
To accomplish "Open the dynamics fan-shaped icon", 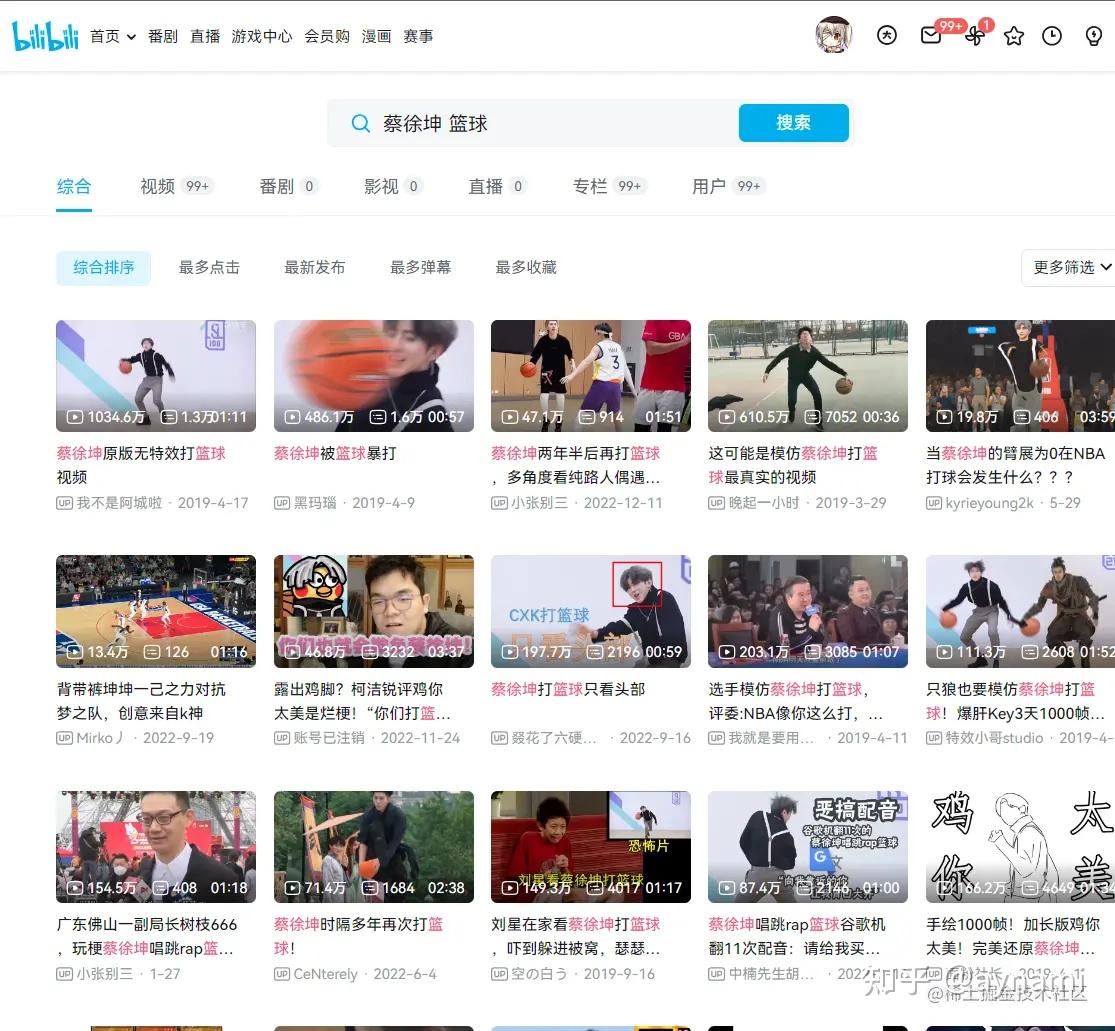I will point(975,36).
